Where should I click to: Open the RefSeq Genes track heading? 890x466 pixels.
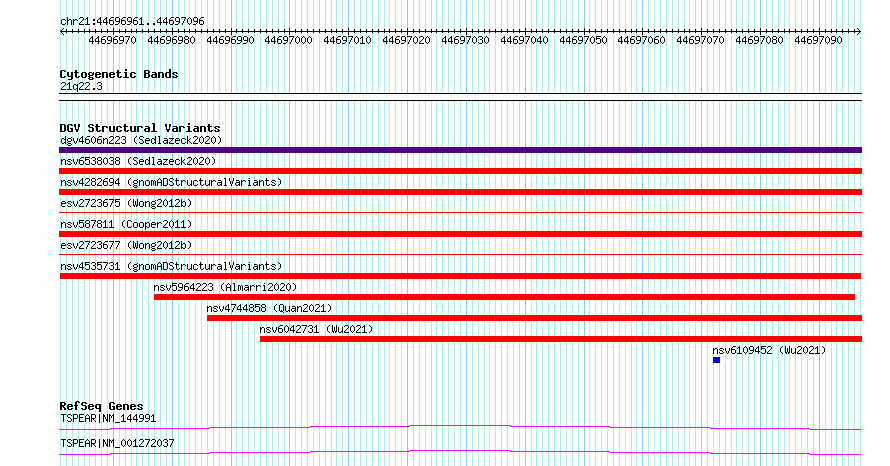click(x=101, y=406)
